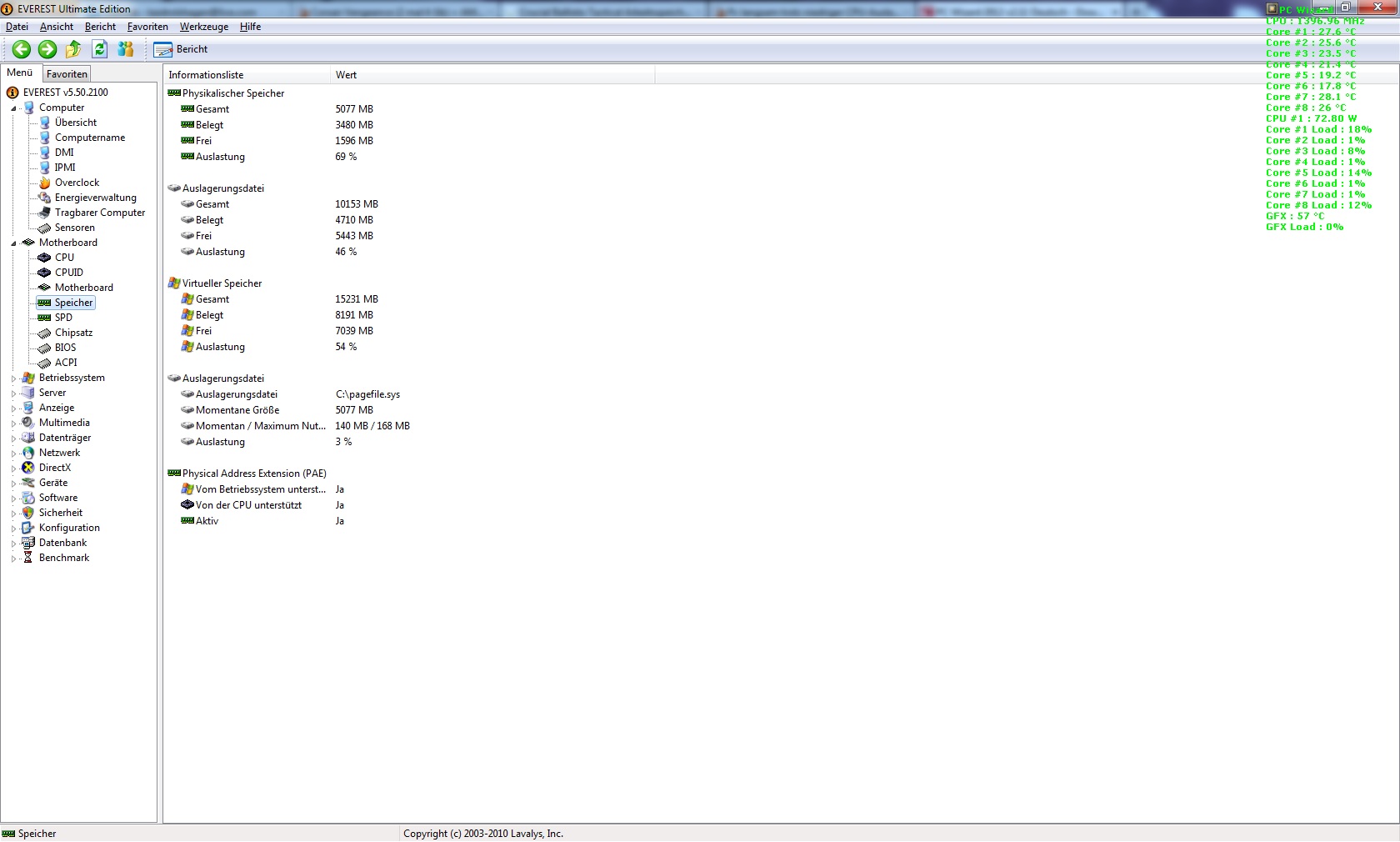The image size is (1400, 842).
Task: Click the user feedback people icon
Action: (x=126, y=49)
